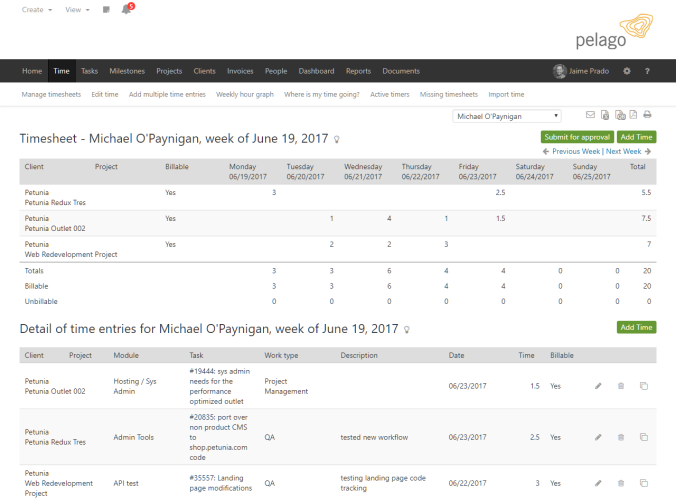Viewport: 676px width, 500px height.
Task: Click the 7.5 total for Petunia Outlet 002
Action: click(646, 219)
